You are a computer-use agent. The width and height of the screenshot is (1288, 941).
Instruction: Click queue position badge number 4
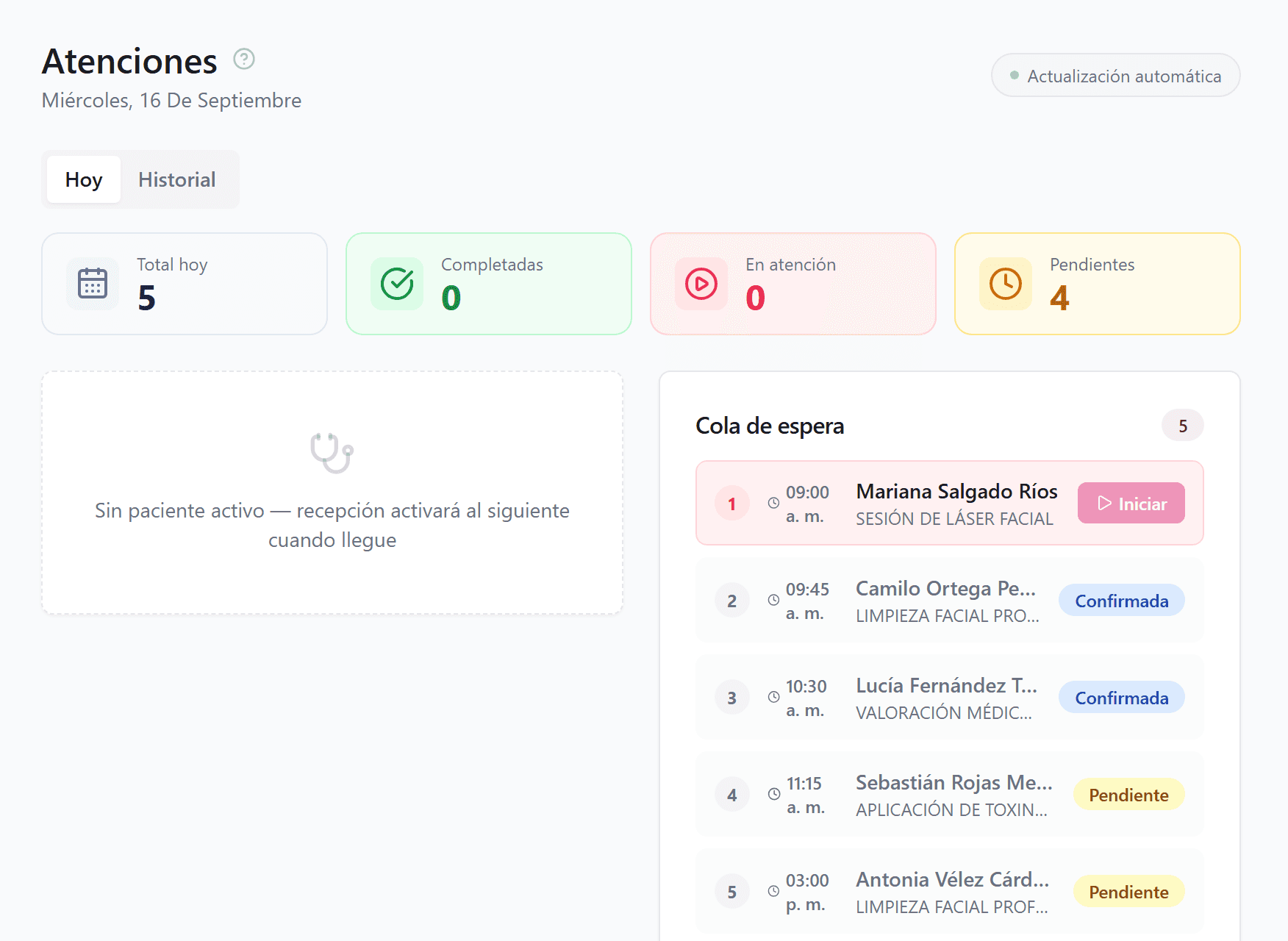click(x=732, y=795)
